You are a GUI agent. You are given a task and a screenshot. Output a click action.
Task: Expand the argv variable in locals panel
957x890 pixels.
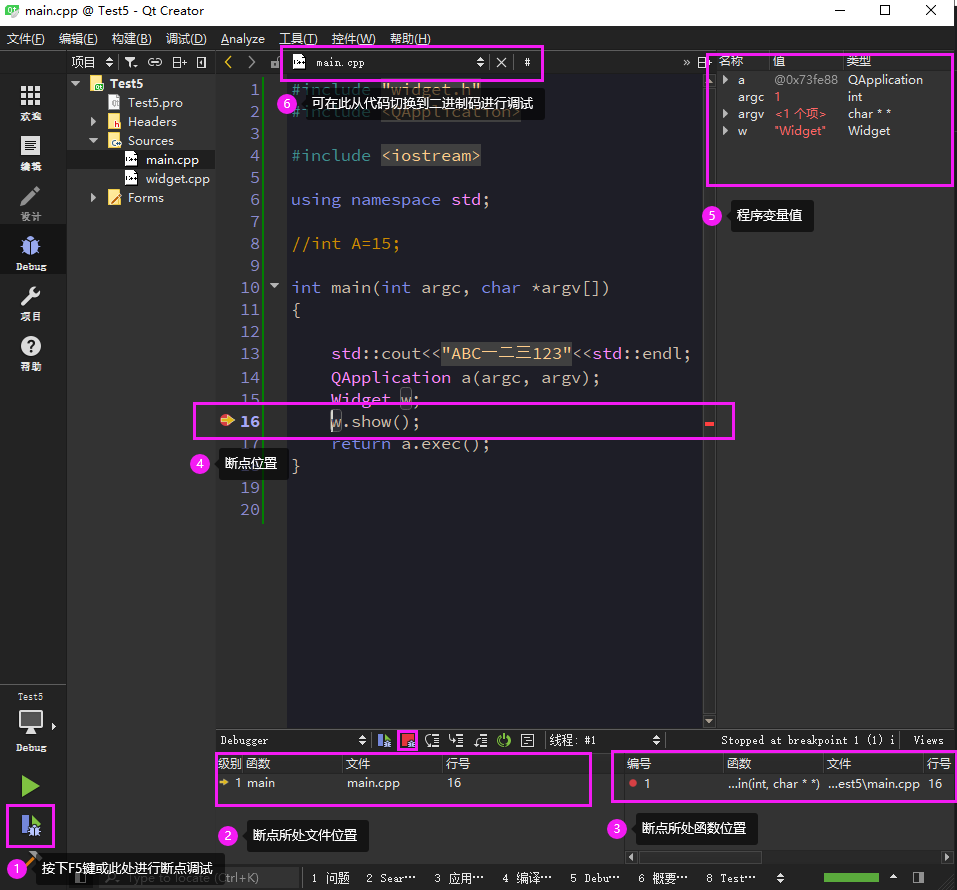pos(725,113)
